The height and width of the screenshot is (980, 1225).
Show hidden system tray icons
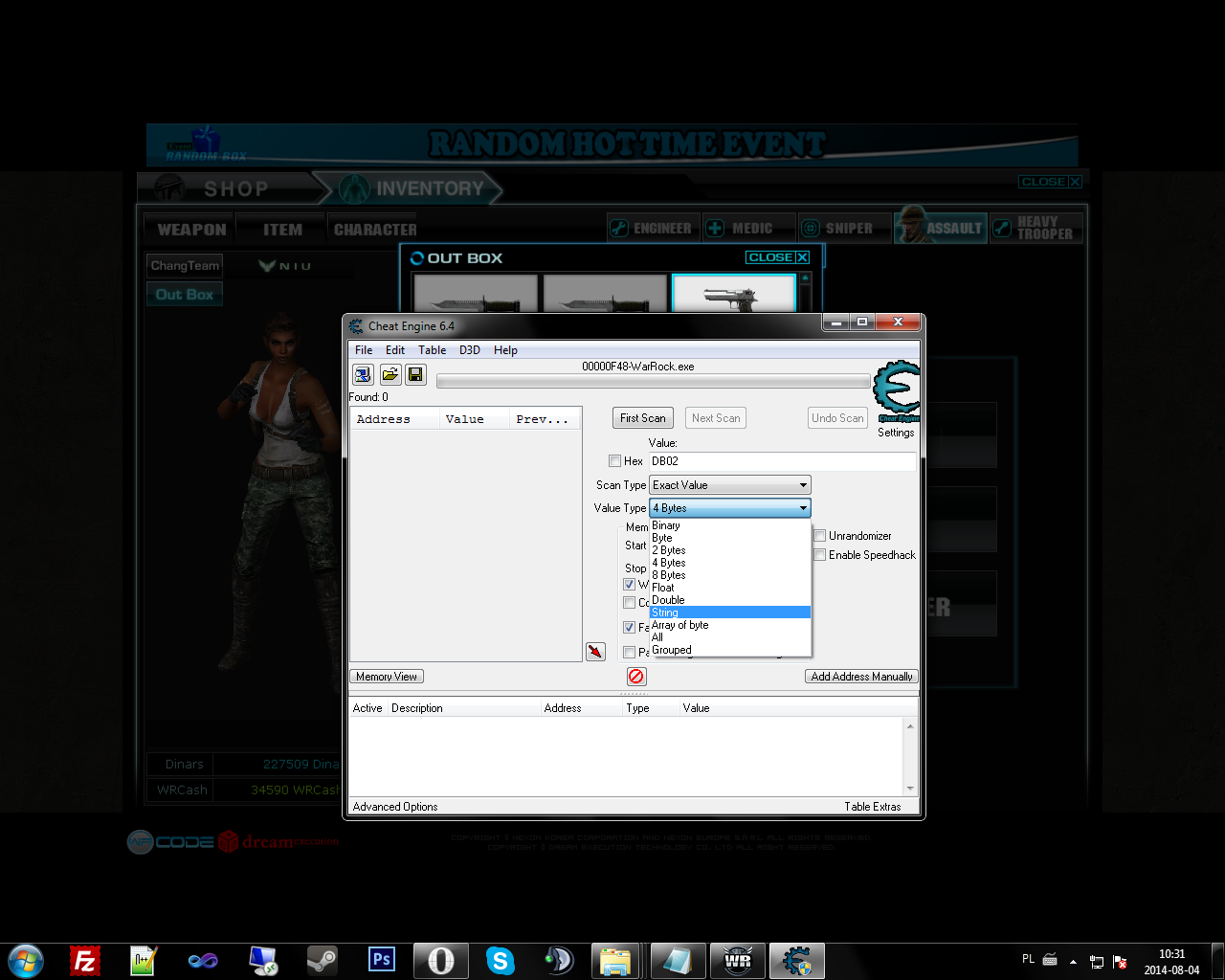pos(1073,961)
